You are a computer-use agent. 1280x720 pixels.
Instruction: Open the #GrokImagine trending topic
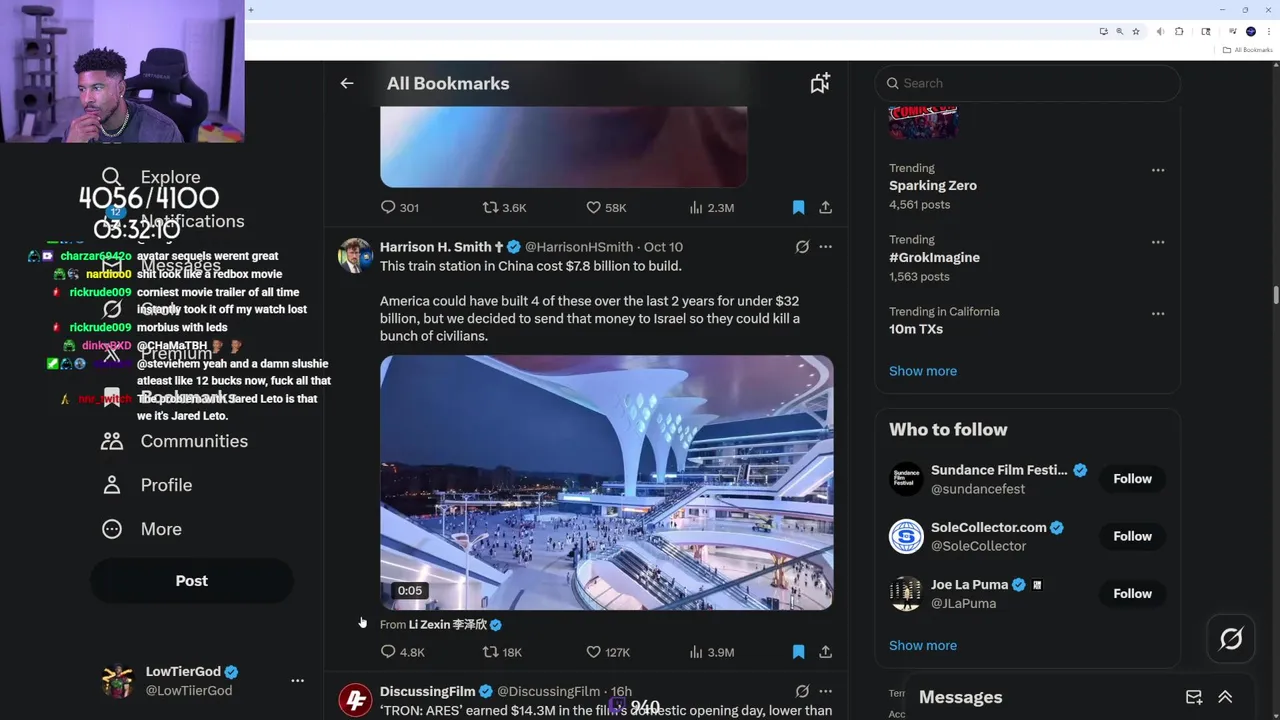934,257
